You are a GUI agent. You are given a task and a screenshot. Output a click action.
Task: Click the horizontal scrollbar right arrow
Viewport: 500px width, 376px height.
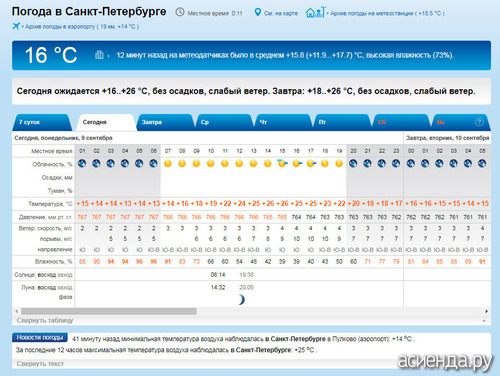click(486, 311)
